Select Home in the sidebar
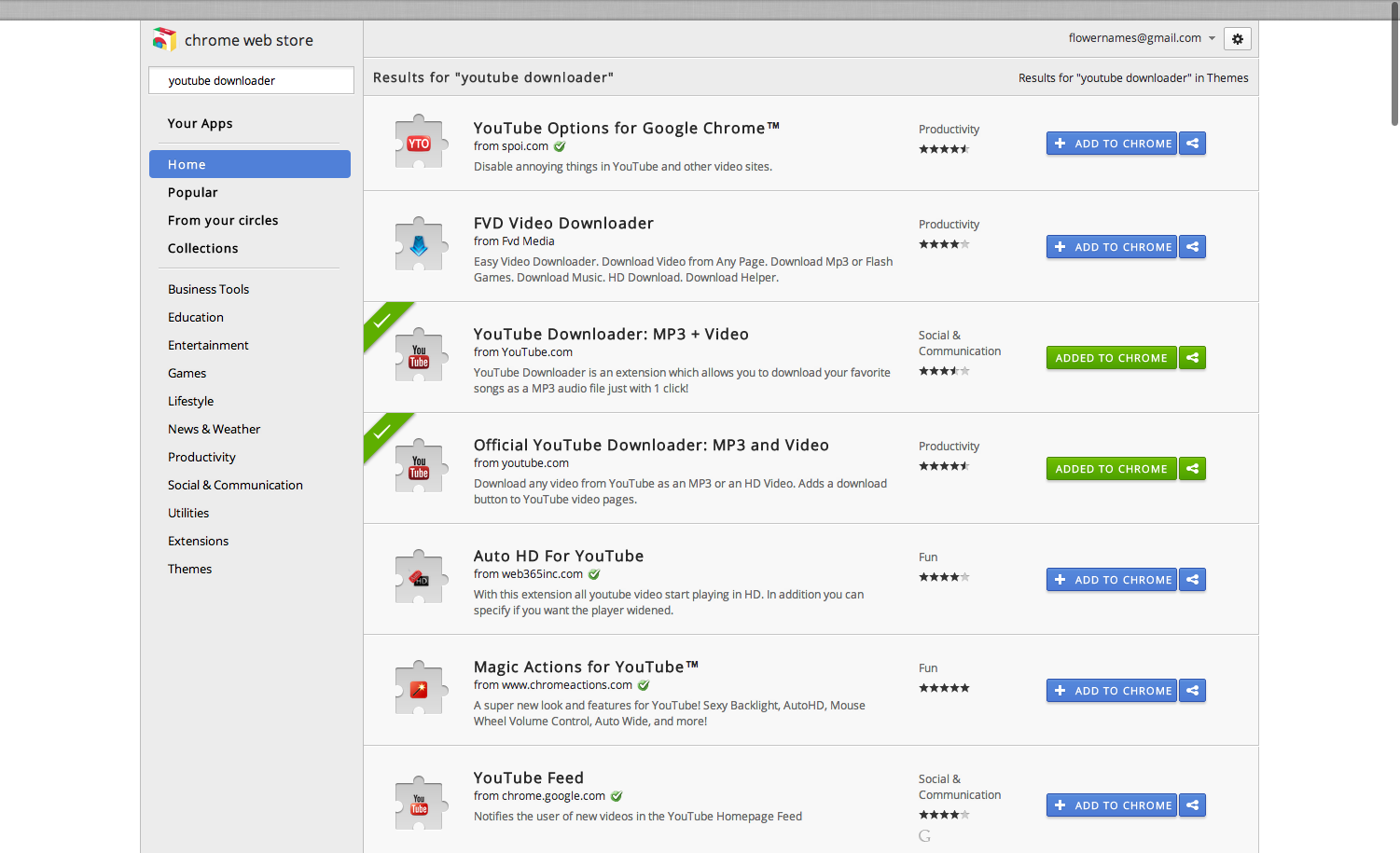This screenshot has height=853, width=1400. click(250, 164)
